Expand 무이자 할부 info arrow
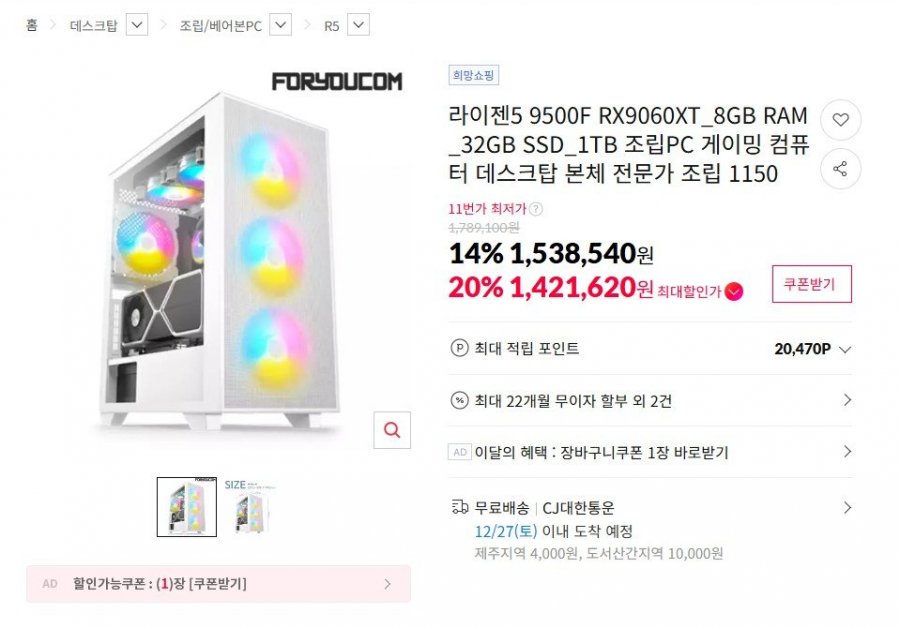Viewport: 900px width, 628px height. pos(847,400)
